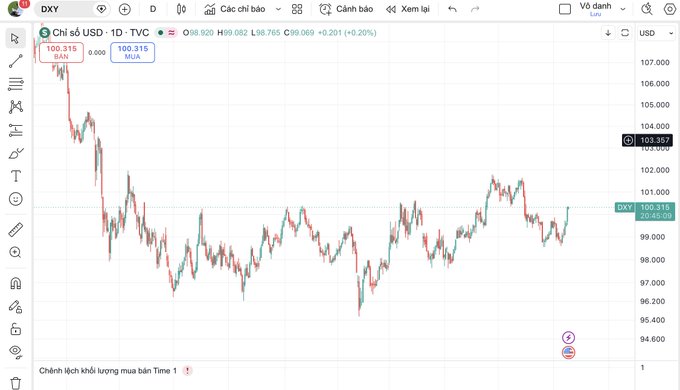
Task: Click the 100.315 MUA buy button
Action: click(133, 52)
